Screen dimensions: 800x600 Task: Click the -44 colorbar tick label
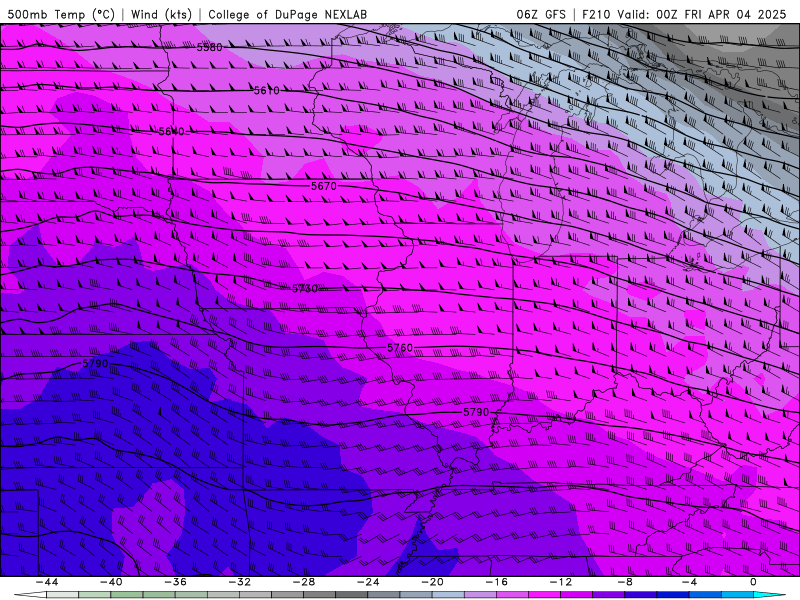point(47,582)
